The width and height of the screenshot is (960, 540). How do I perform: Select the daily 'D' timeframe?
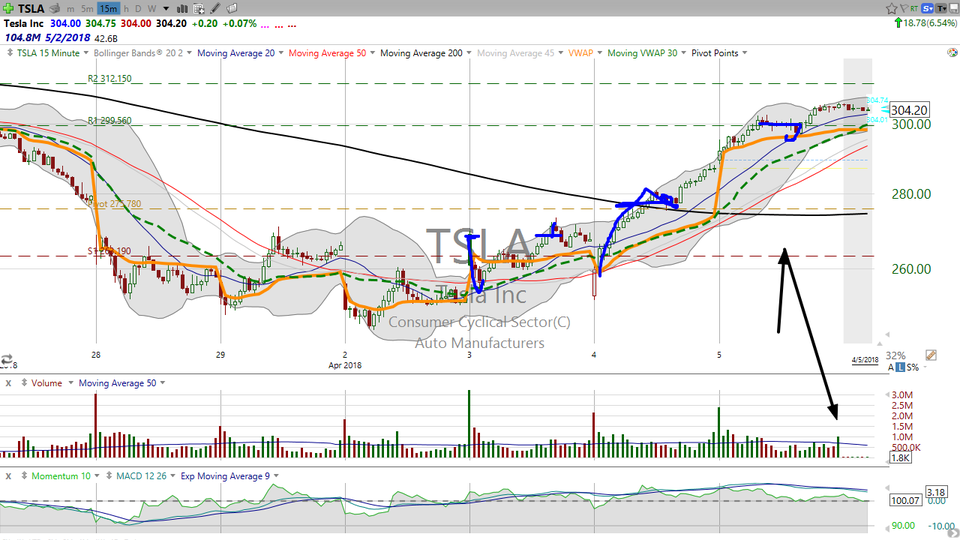(x=138, y=9)
